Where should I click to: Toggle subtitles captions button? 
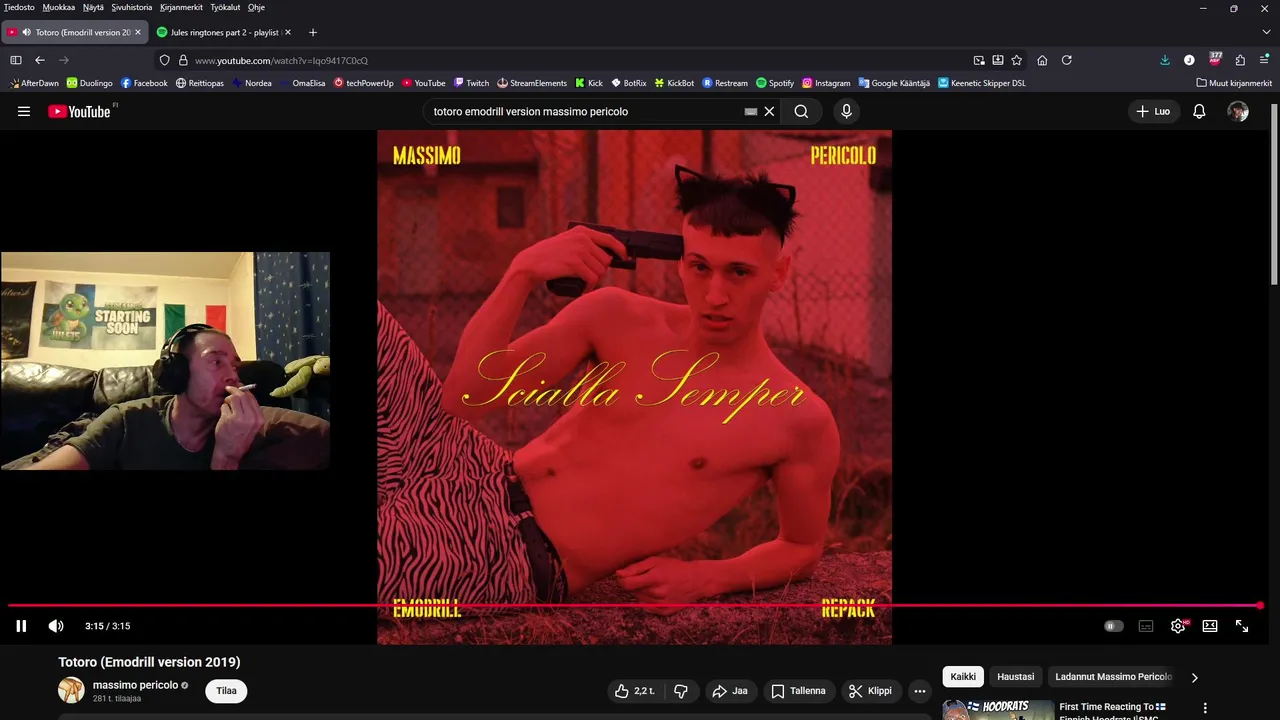[1146, 626]
